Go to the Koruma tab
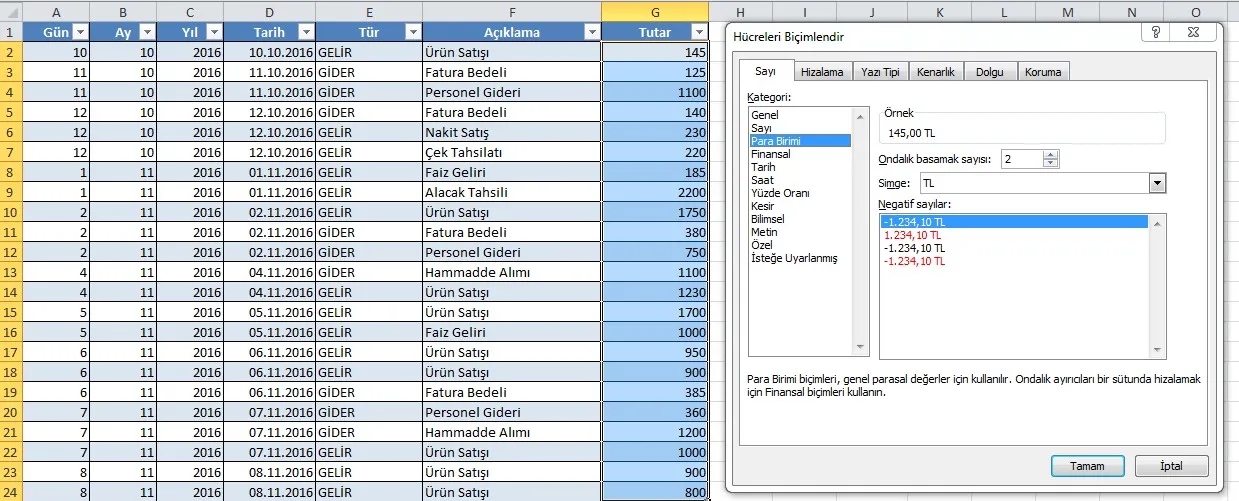 coord(1044,72)
